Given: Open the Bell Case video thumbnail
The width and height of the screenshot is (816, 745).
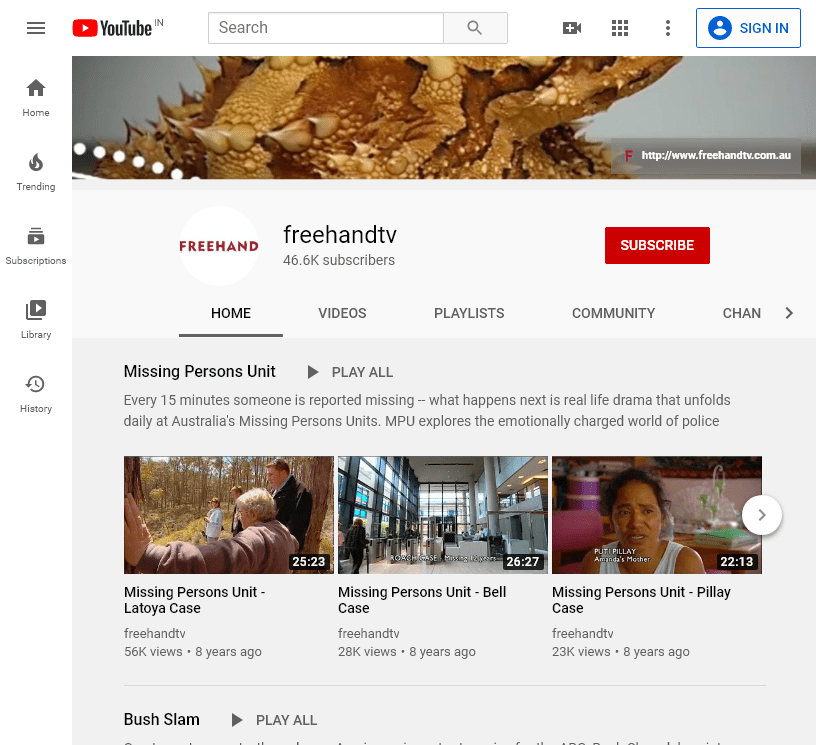Looking at the screenshot, I should tap(443, 515).
